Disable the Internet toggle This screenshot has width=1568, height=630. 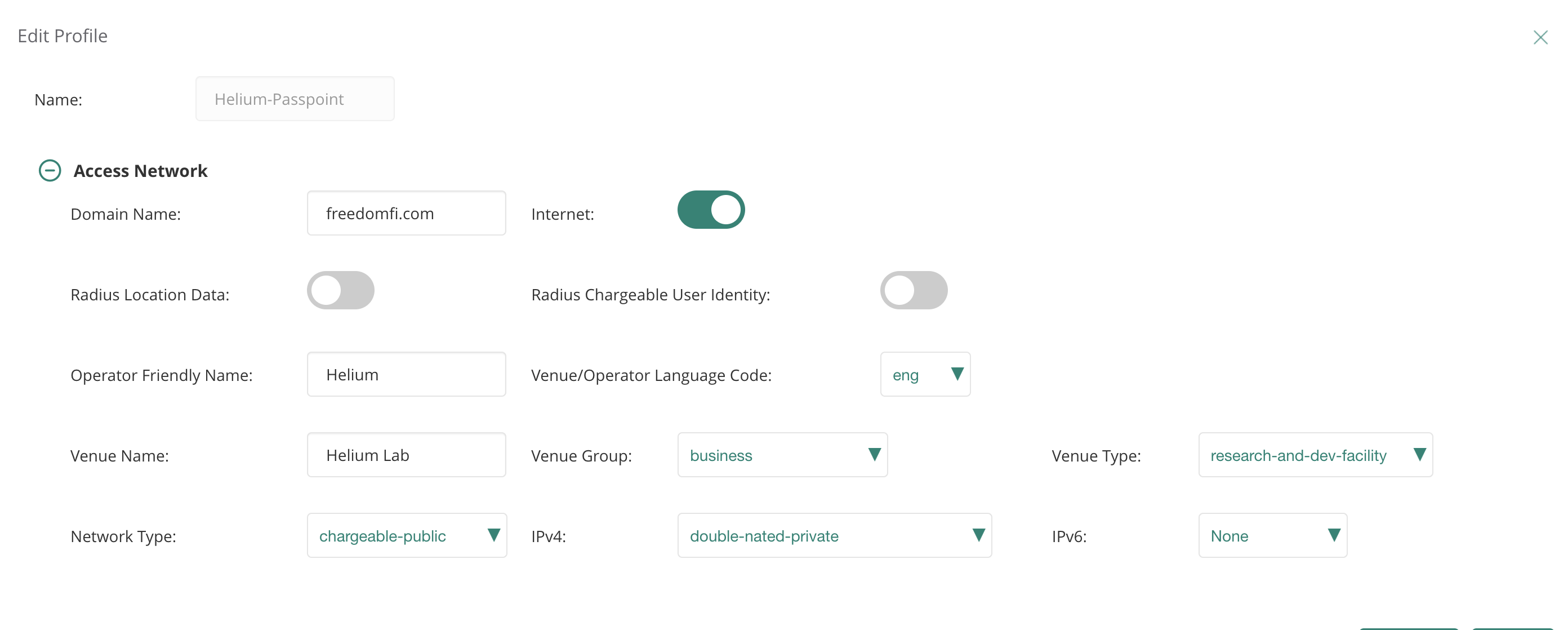coord(710,210)
